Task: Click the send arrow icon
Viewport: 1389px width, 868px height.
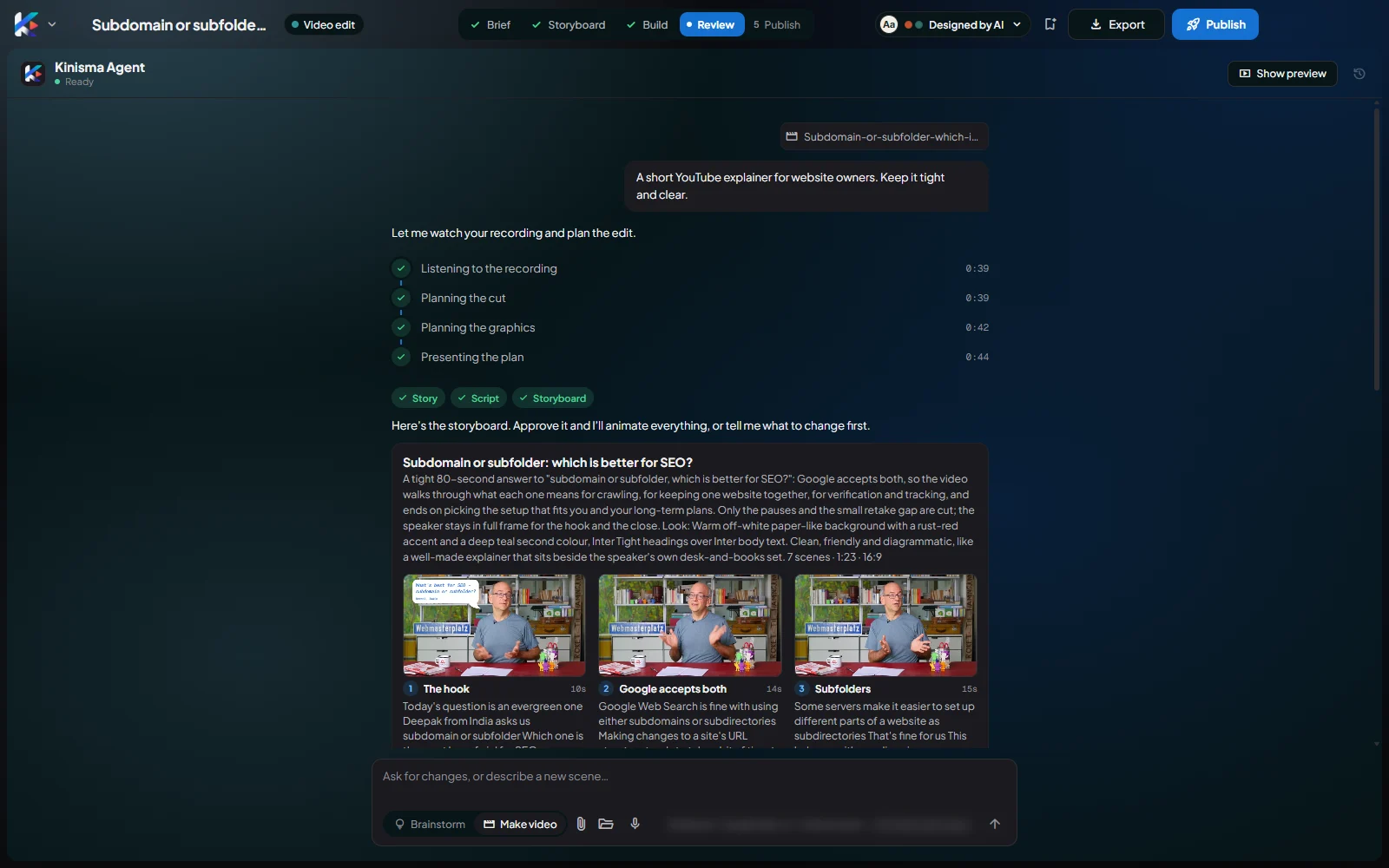Action: 995,824
